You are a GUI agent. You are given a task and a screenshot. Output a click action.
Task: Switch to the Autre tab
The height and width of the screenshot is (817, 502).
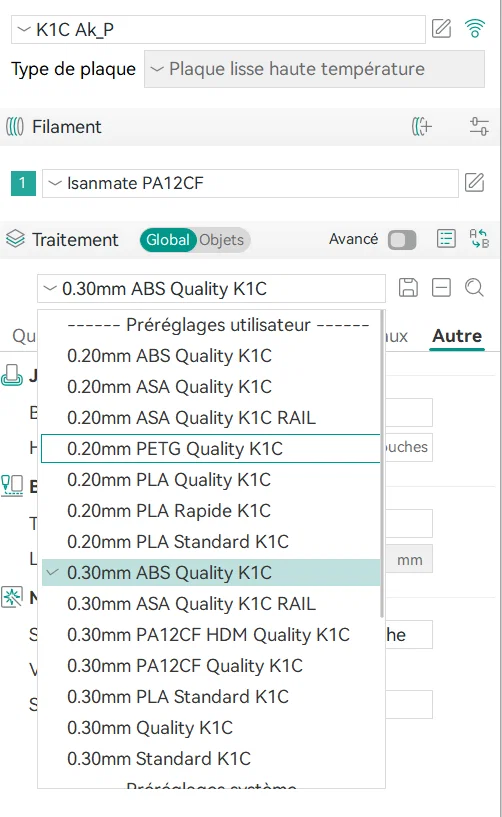click(457, 336)
